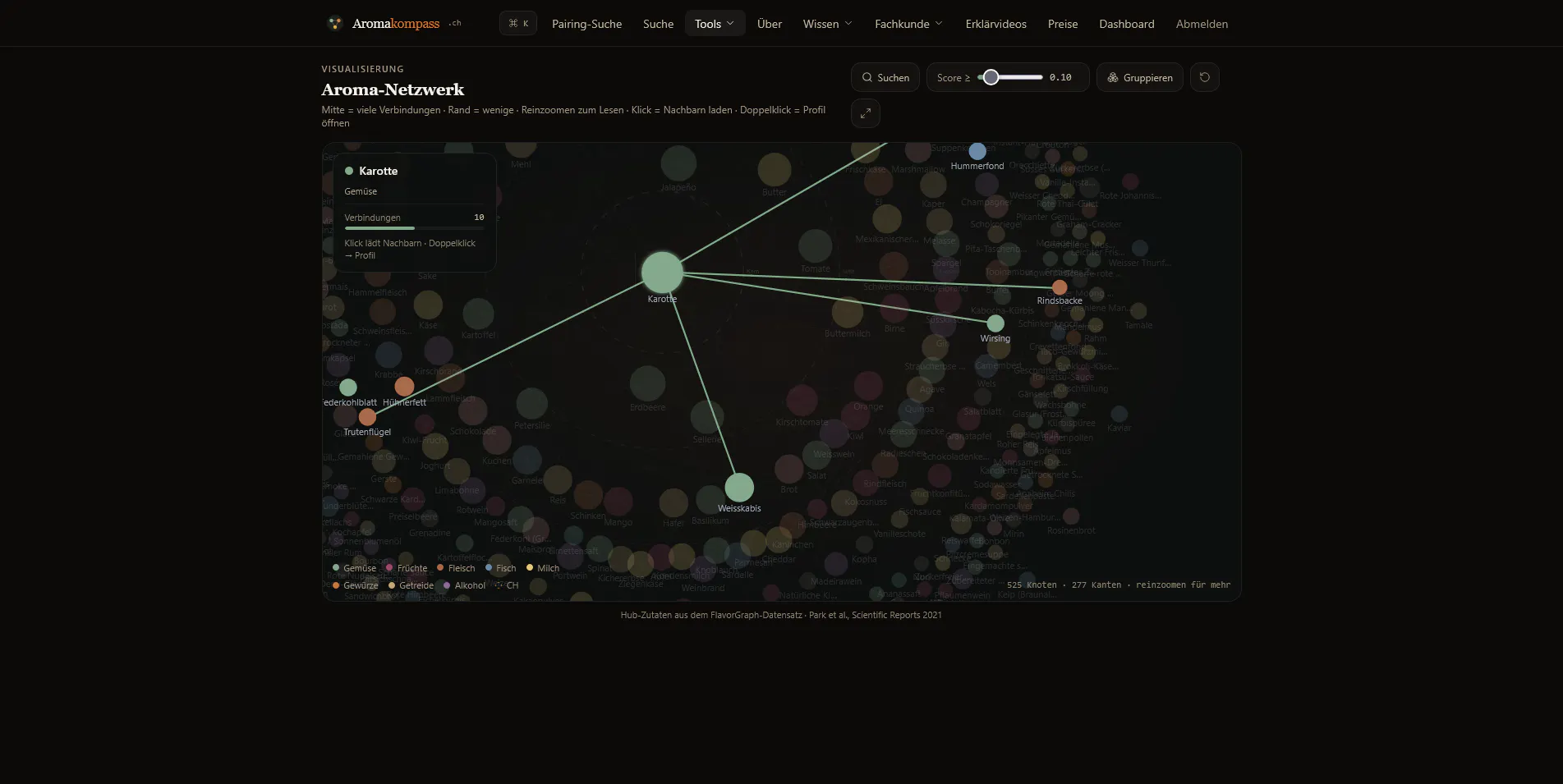Click the Aromakompass brand name link
The image size is (1563, 784).
click(x=396, y=23)
